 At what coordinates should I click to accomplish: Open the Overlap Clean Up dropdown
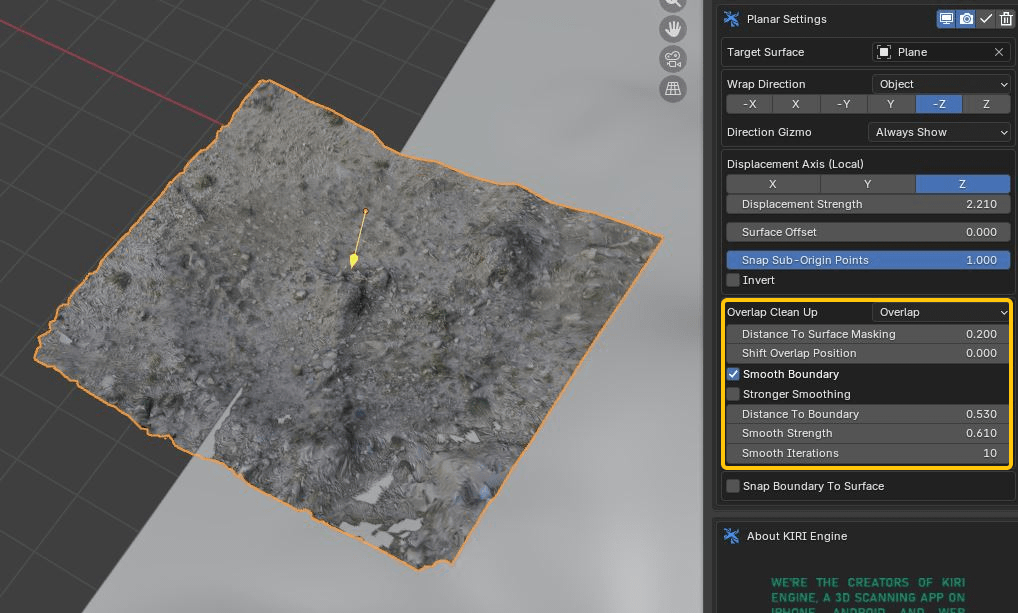[942, 312]
